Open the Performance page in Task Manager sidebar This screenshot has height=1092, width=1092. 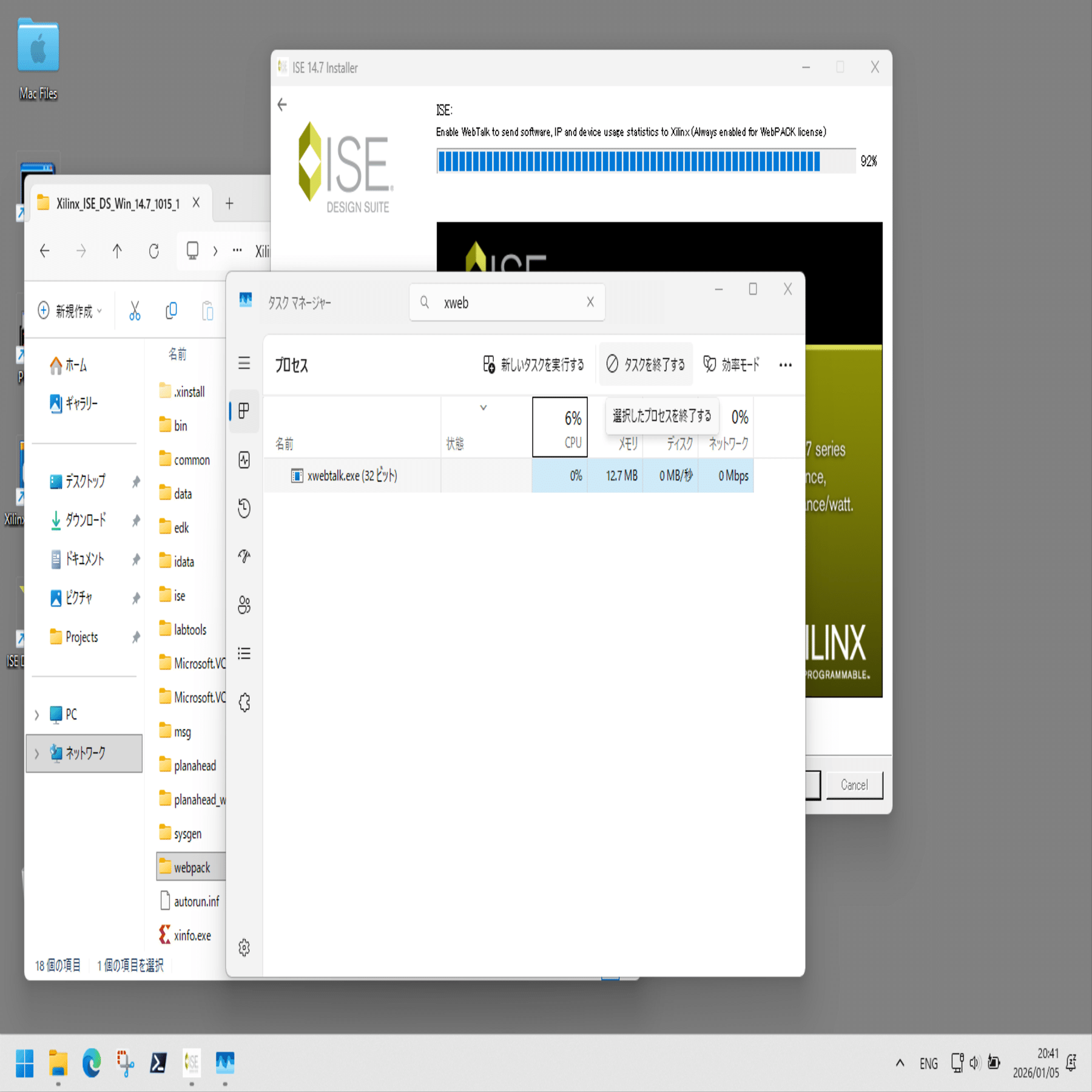pos(244,460)
